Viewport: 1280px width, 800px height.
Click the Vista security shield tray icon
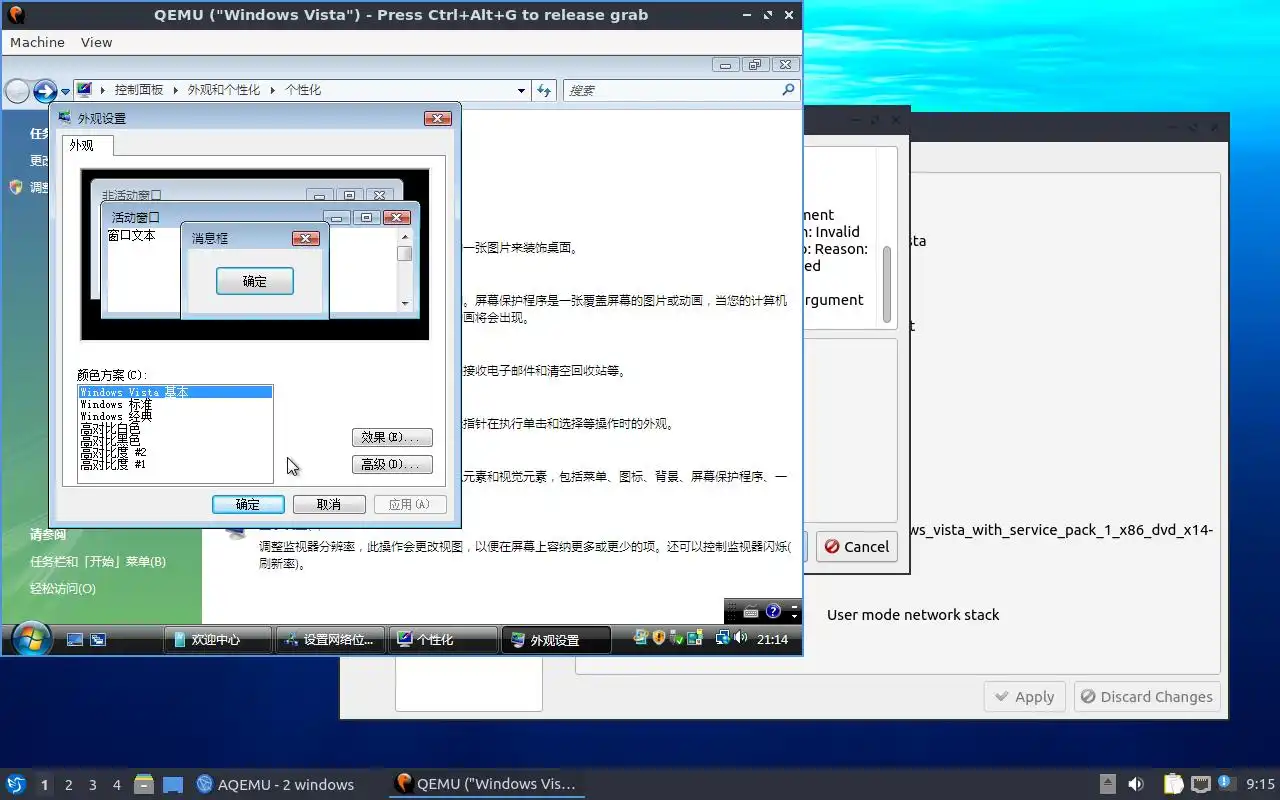(659, 637)
